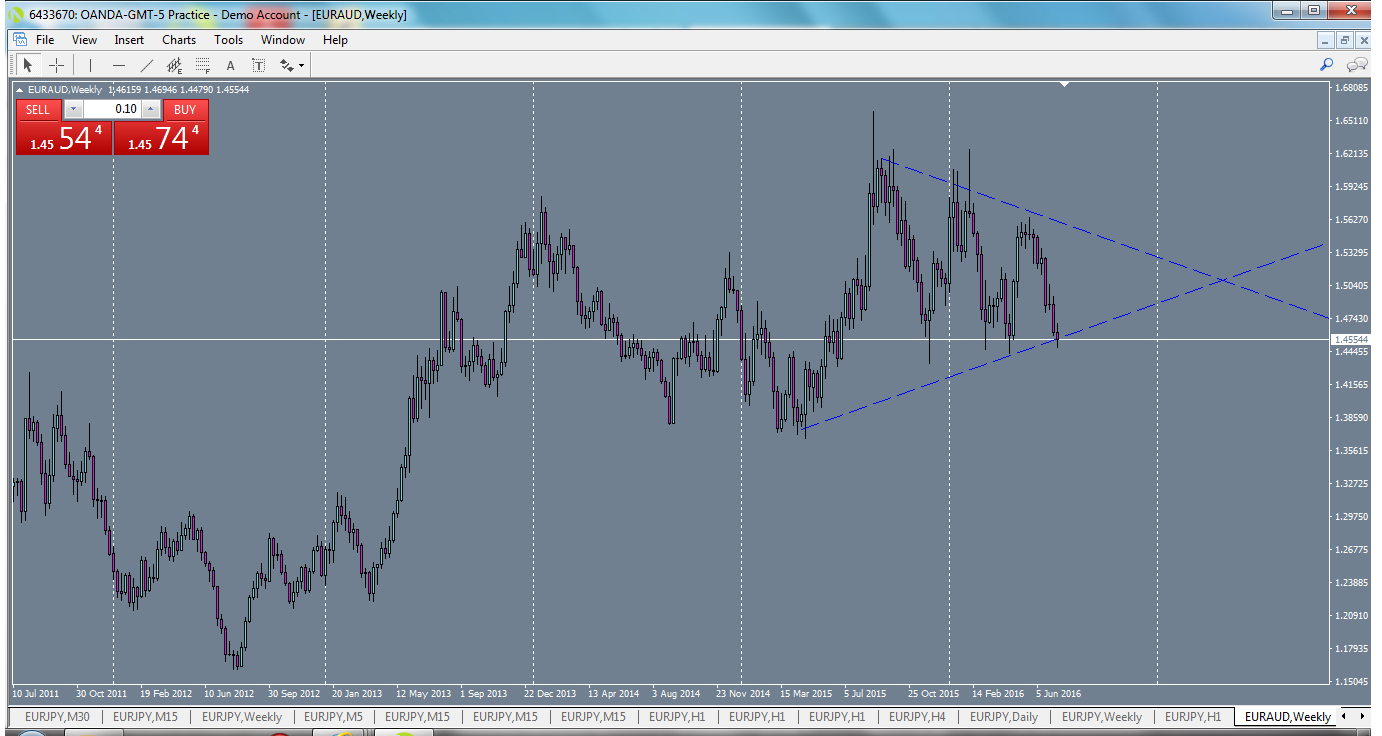Edit the lot size value 0.10
The width and height of the screenshot is (1382, 736).
pyautogui.click(x=126, y=108)
